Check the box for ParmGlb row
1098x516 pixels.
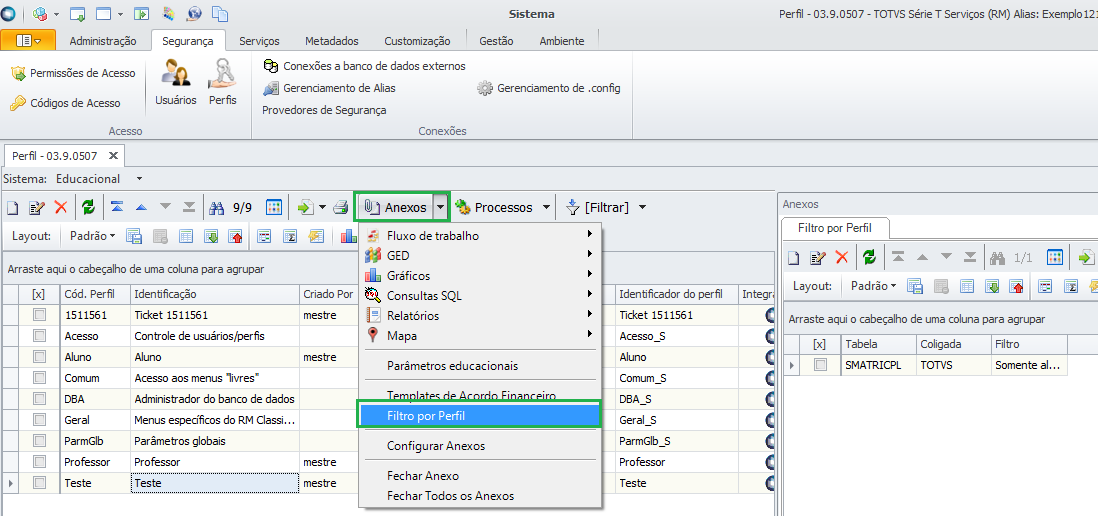tap(39, 441)
